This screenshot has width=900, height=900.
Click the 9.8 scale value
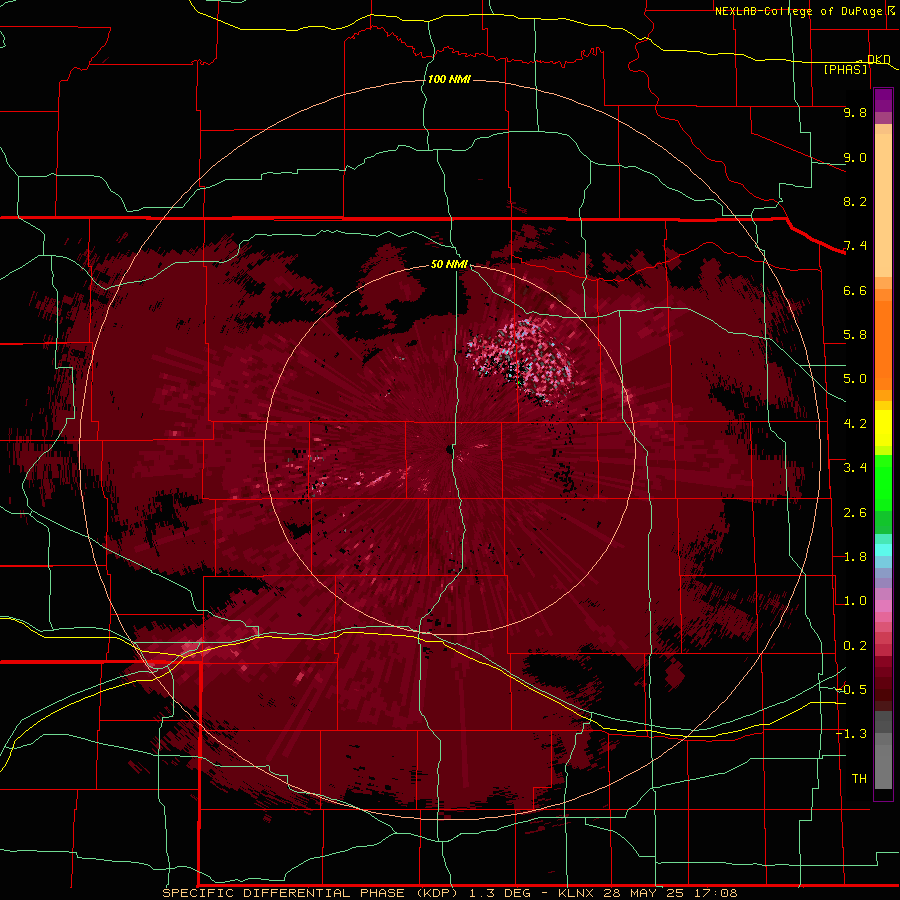(x=855, y=112)
